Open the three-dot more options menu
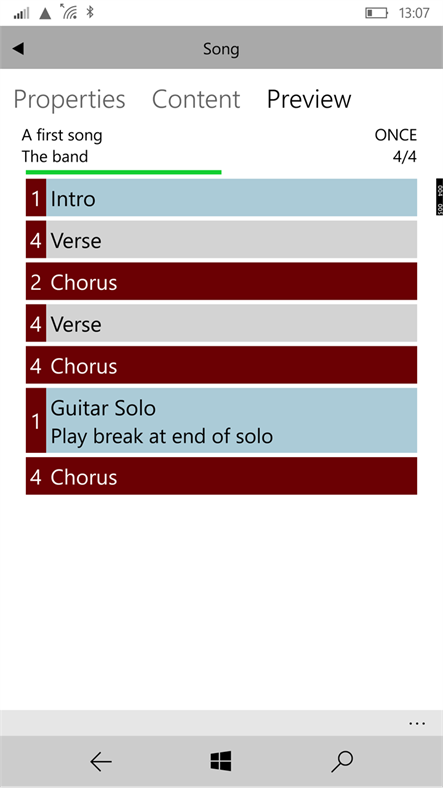This screenshot has width=443, height=788. point(417,724)
